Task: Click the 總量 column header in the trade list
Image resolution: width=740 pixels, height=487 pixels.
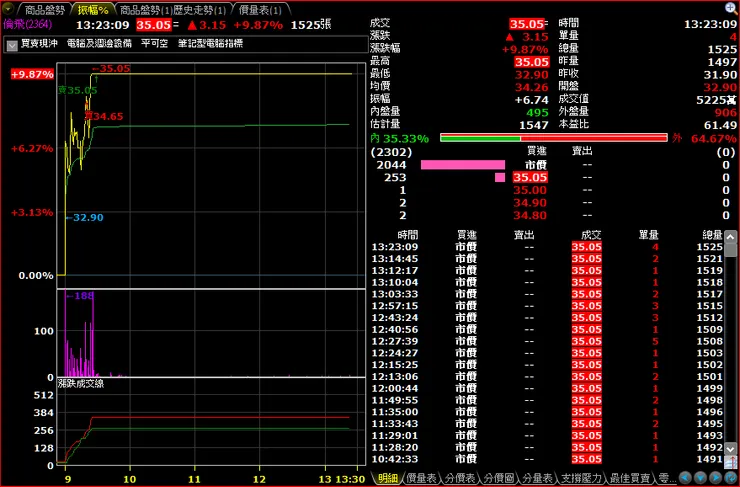Action: pos(712,235)
